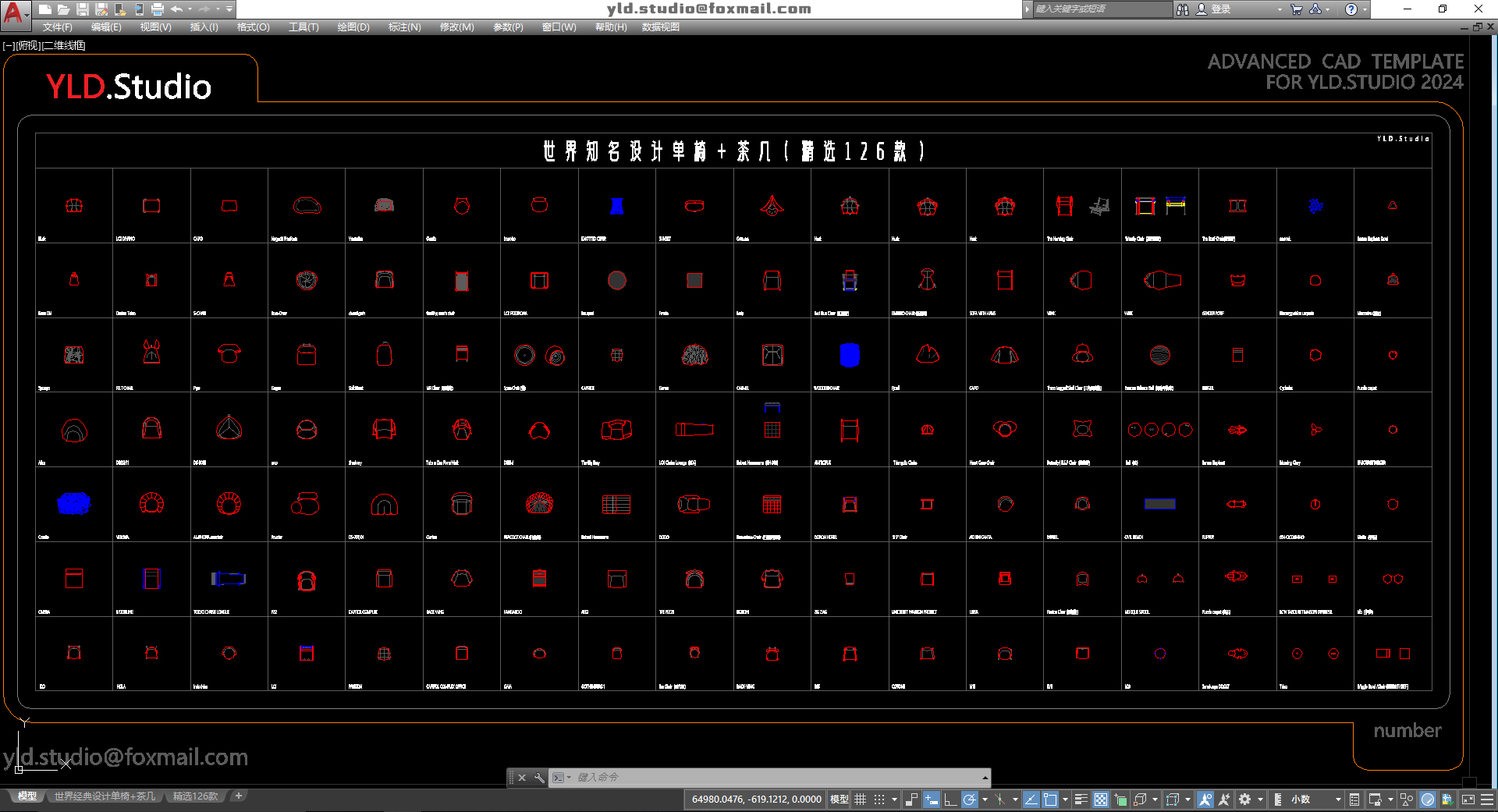This screenshot has width=1498, height=812.
Task: Click the Redo arrow icon
Action: (204, 9)
